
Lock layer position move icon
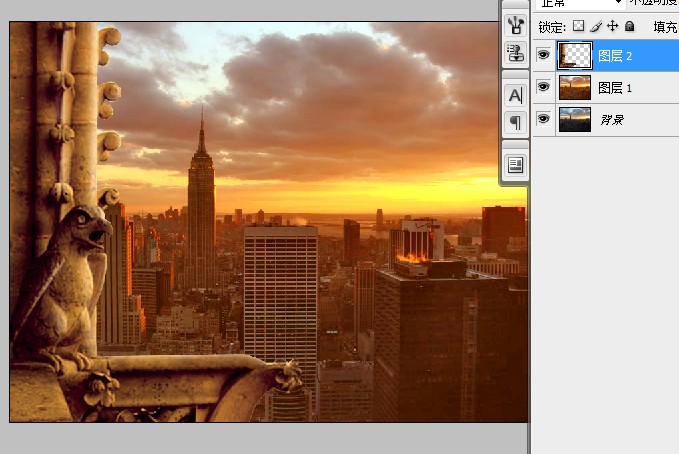tap(612, 26)
